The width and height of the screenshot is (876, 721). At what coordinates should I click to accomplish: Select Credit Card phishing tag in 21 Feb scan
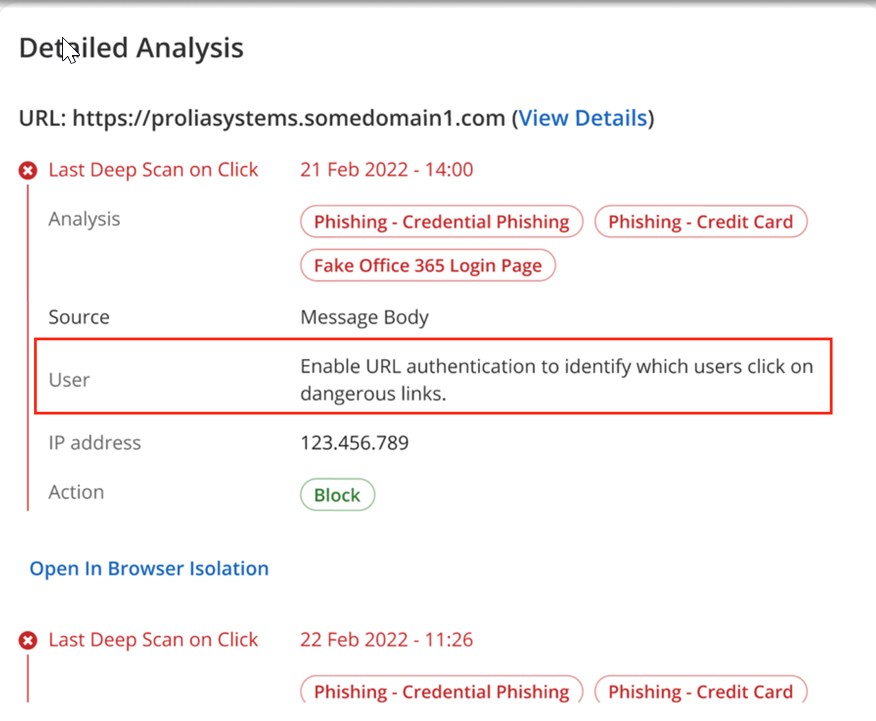(700, 222)
